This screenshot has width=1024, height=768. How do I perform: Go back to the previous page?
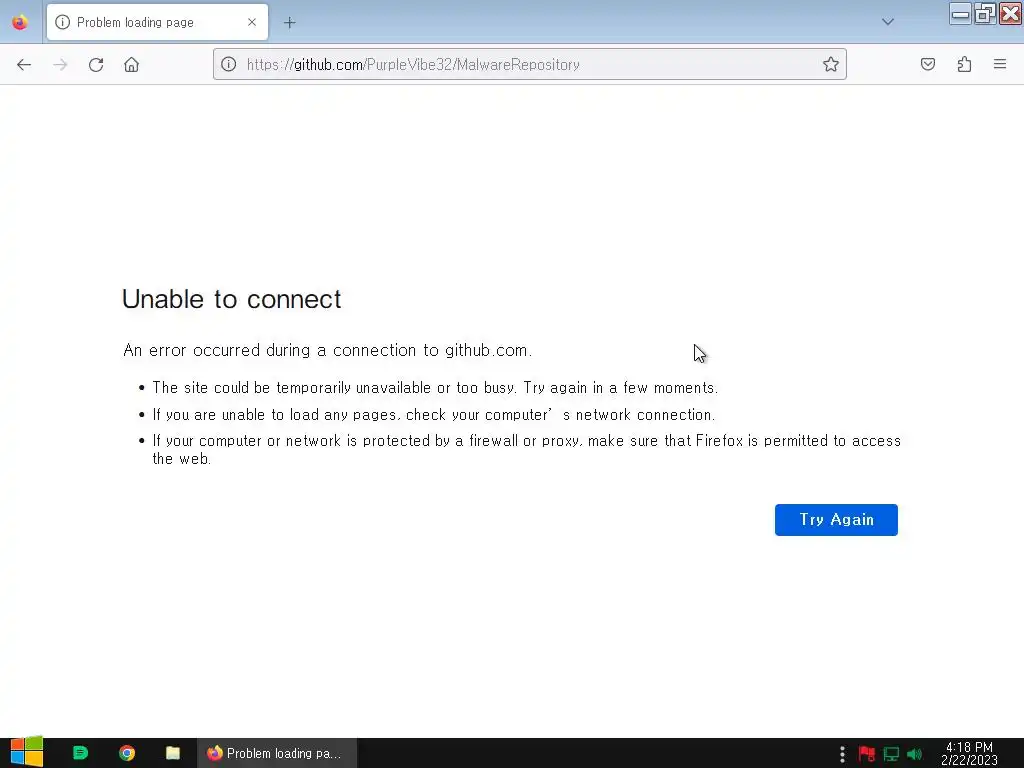24,65
